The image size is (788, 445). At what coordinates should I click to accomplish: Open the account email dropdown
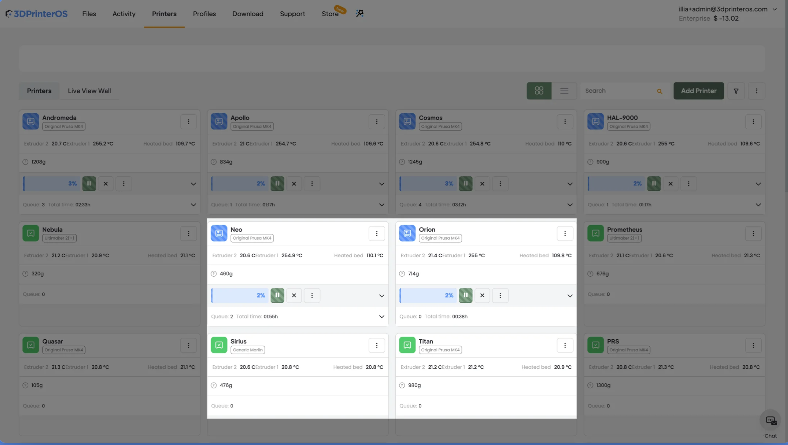(727, 9)
